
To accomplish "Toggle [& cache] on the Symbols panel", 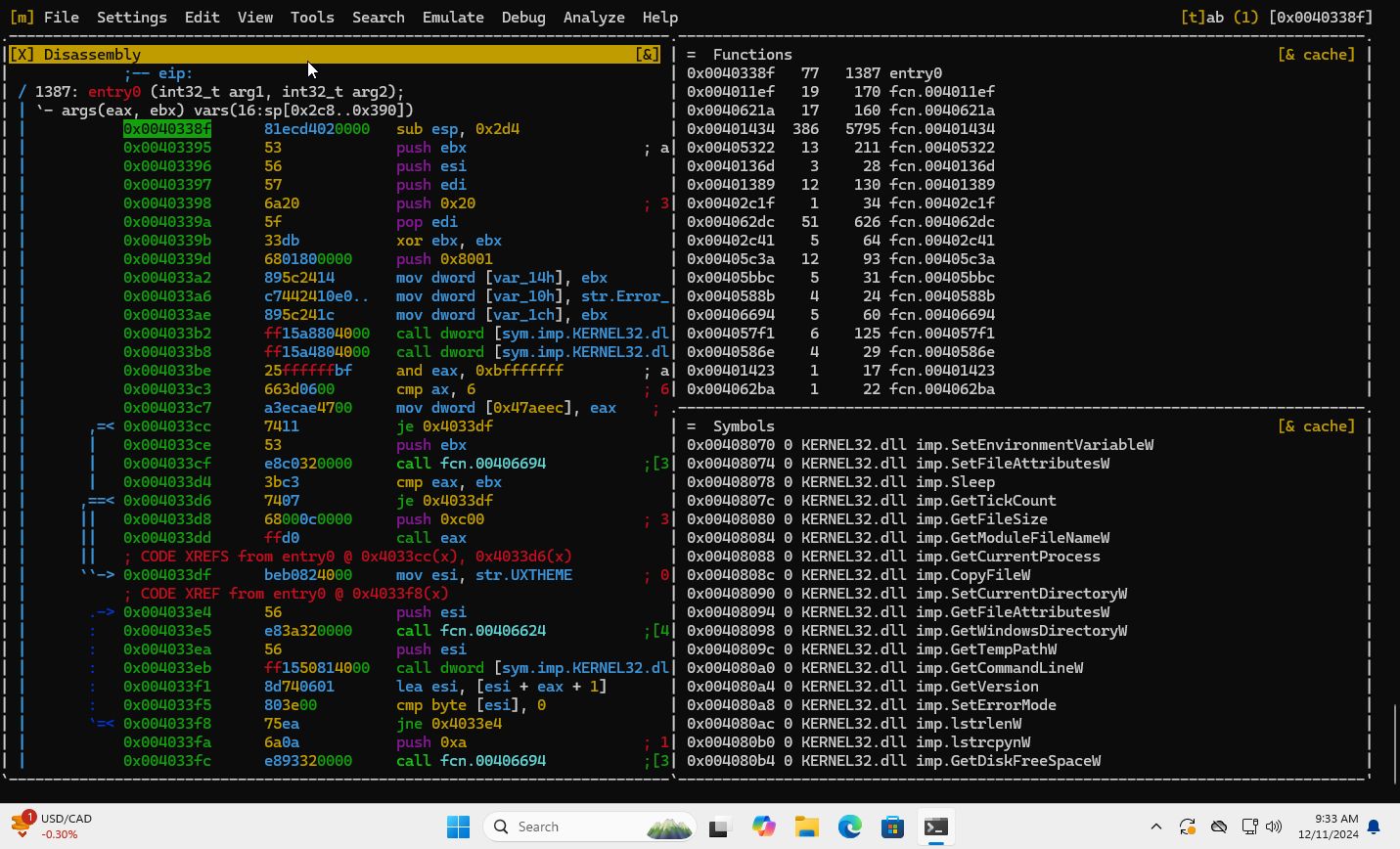I will [x=1316, y=426].
